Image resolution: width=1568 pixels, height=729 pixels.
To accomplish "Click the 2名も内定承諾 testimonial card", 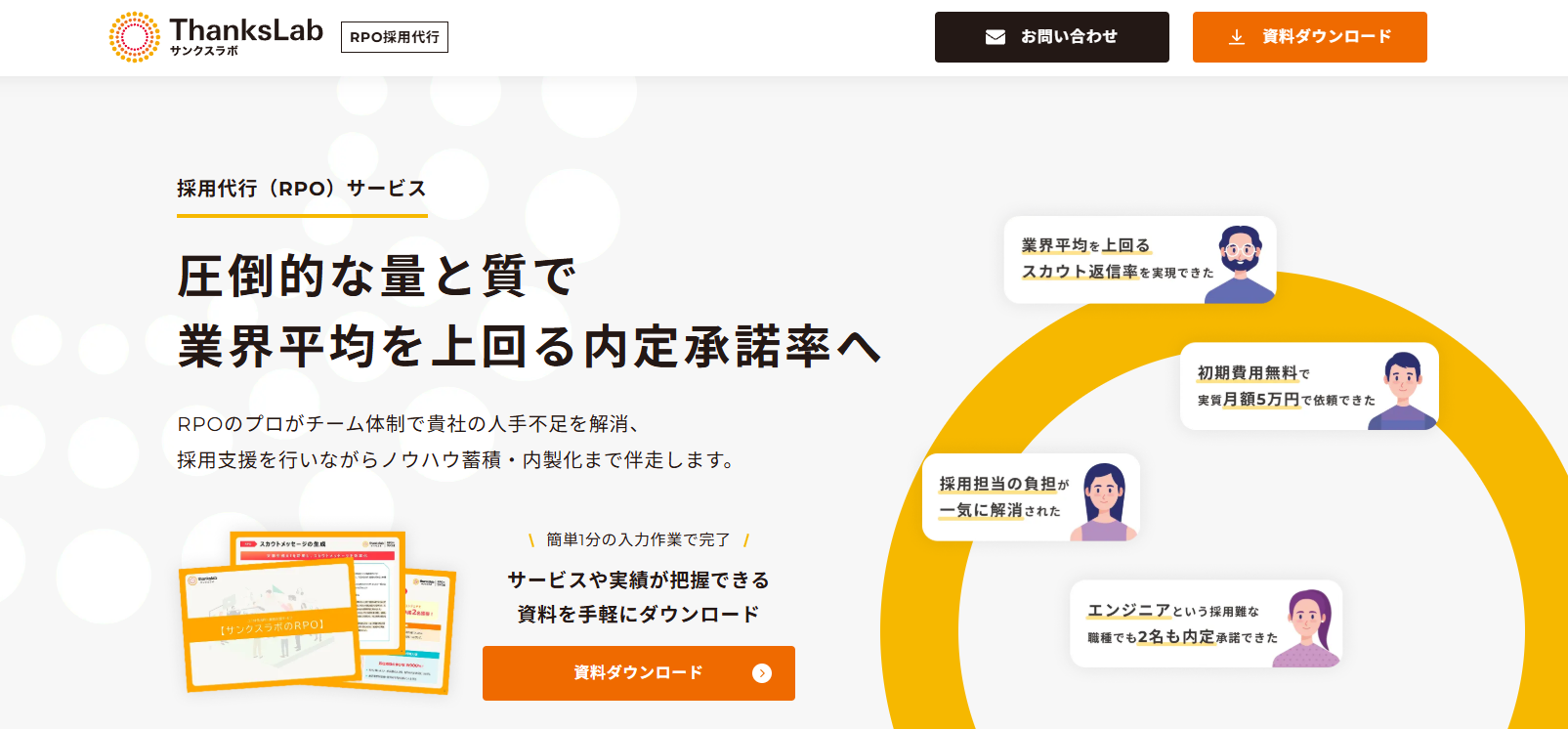I will [x=1206, y=624].
